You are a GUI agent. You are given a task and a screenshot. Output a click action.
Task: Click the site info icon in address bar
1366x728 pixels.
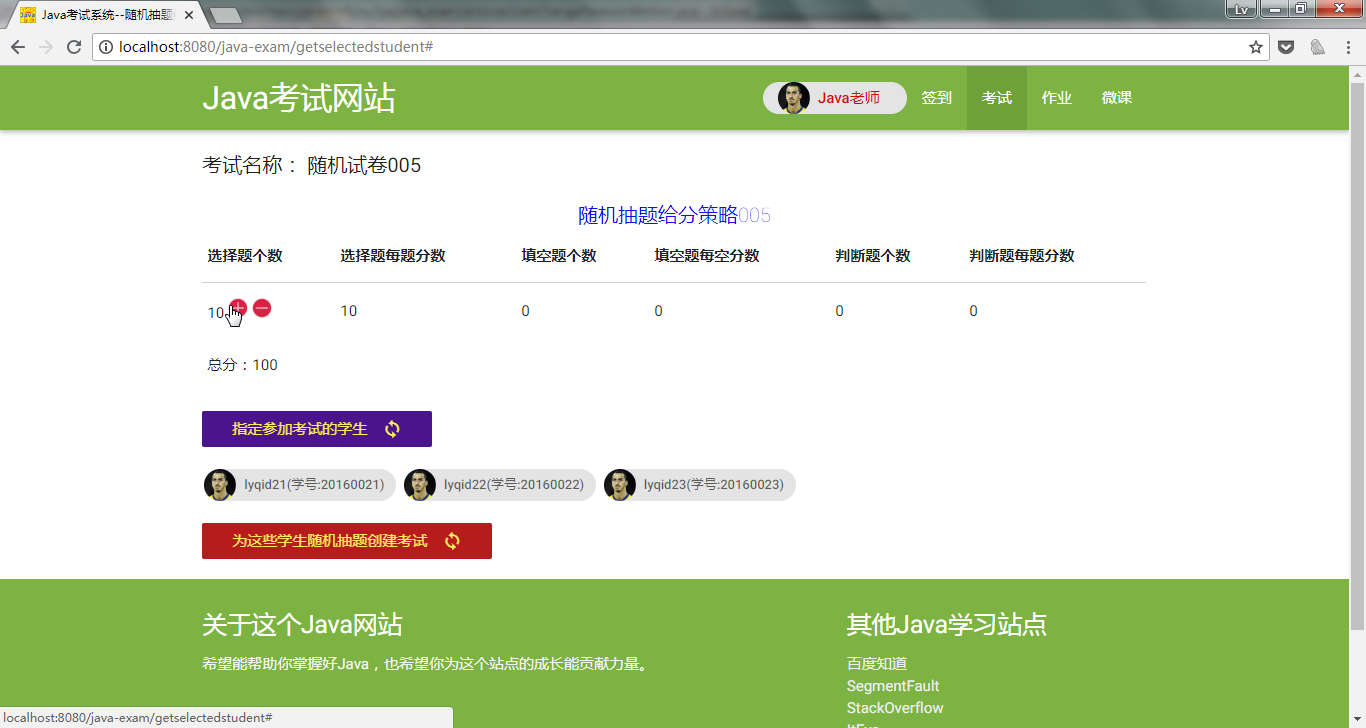[x=106, y=47]
